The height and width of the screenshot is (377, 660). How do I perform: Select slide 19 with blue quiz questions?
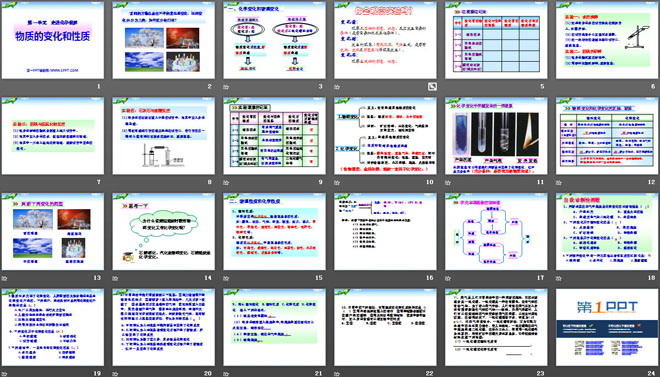[53, 327]
